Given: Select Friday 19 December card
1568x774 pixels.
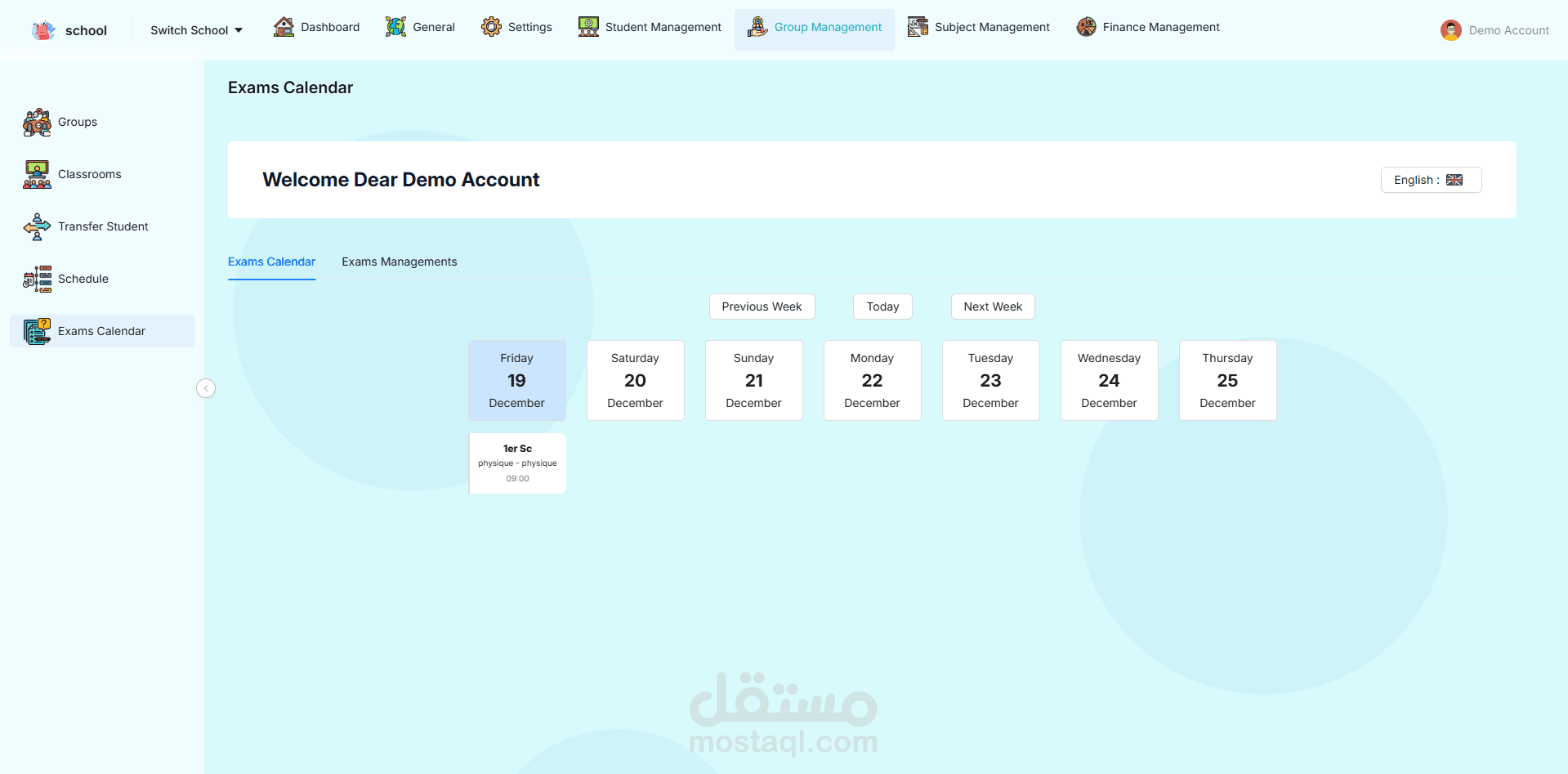Looking at the screenshot, I should 516,380.
